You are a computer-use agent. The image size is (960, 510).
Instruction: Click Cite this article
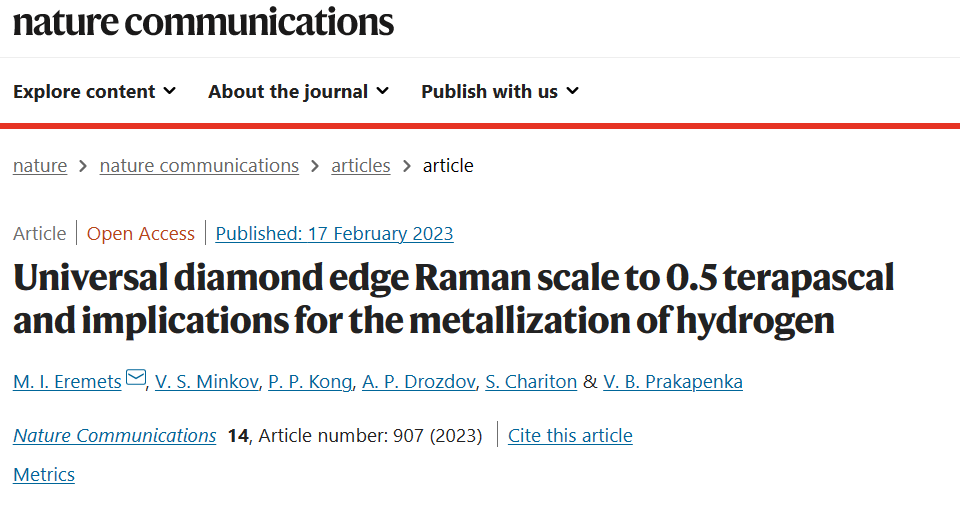coord(570,435)
